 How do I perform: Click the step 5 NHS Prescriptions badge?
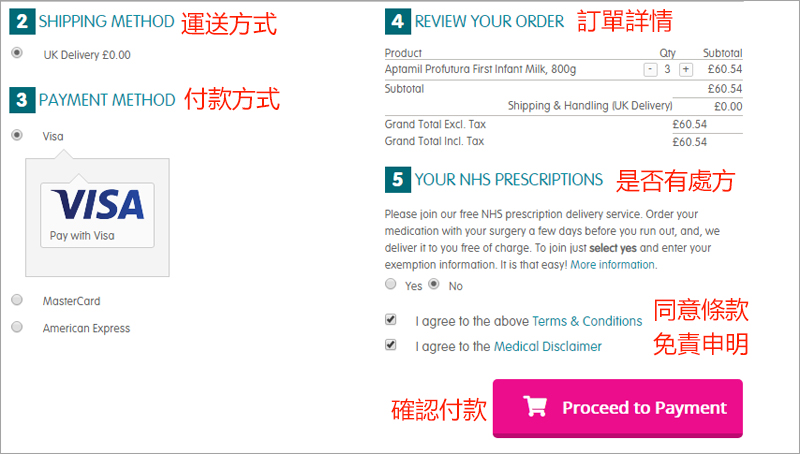397,180
